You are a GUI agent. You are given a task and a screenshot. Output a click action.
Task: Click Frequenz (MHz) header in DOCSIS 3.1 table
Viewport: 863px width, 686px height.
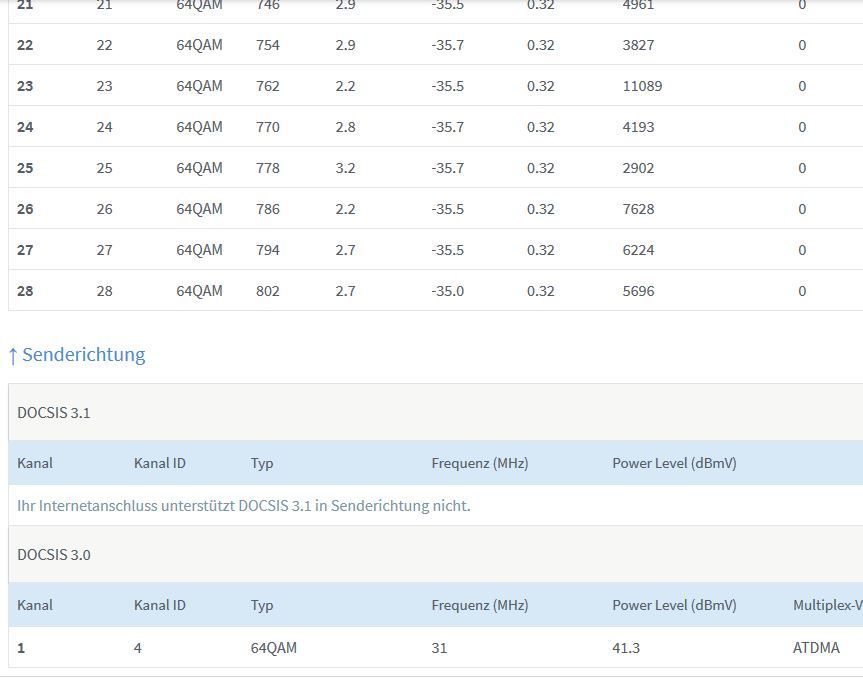tap(480, 463)
